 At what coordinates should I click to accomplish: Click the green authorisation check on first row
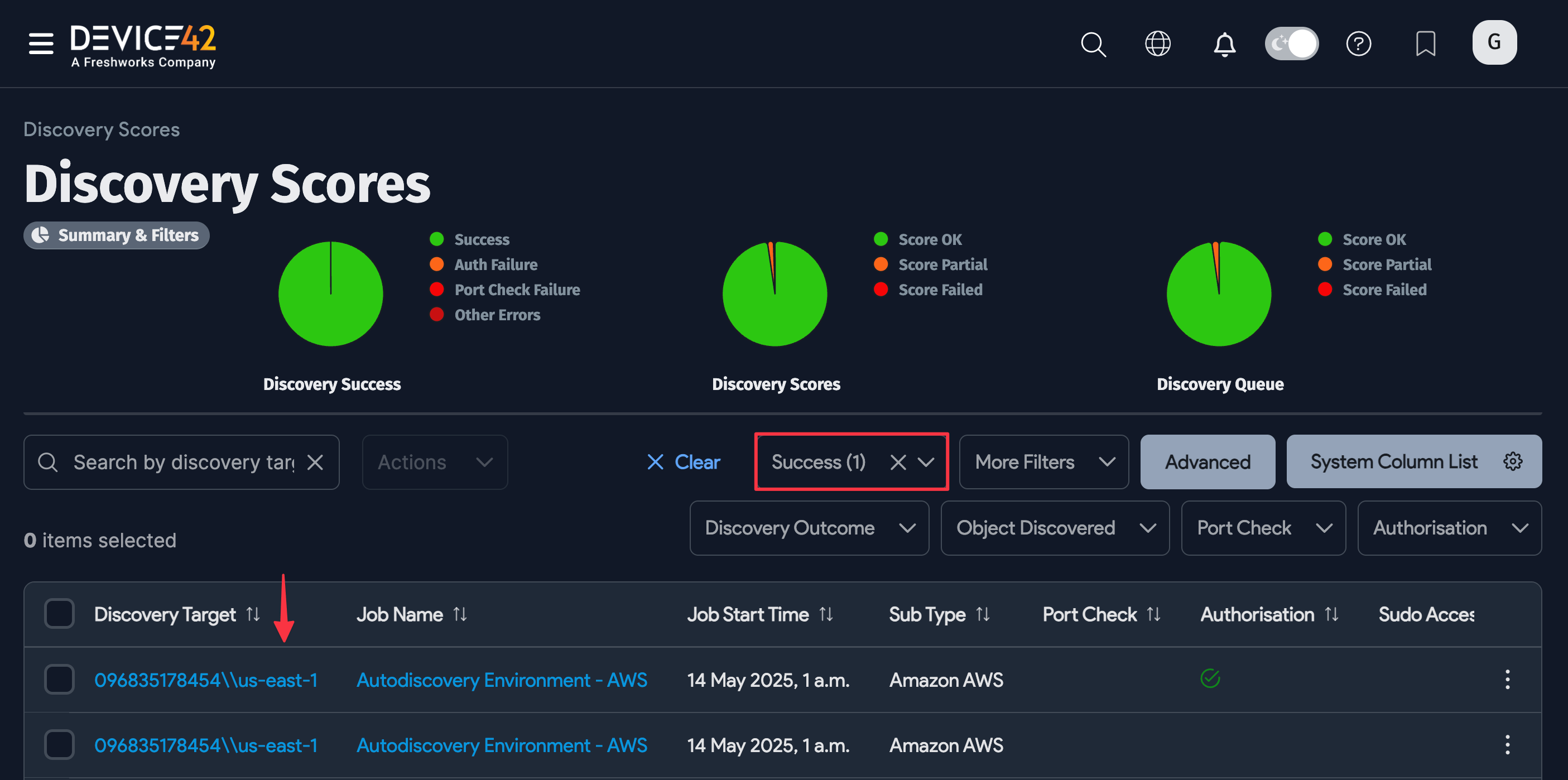pos(1210,678)
